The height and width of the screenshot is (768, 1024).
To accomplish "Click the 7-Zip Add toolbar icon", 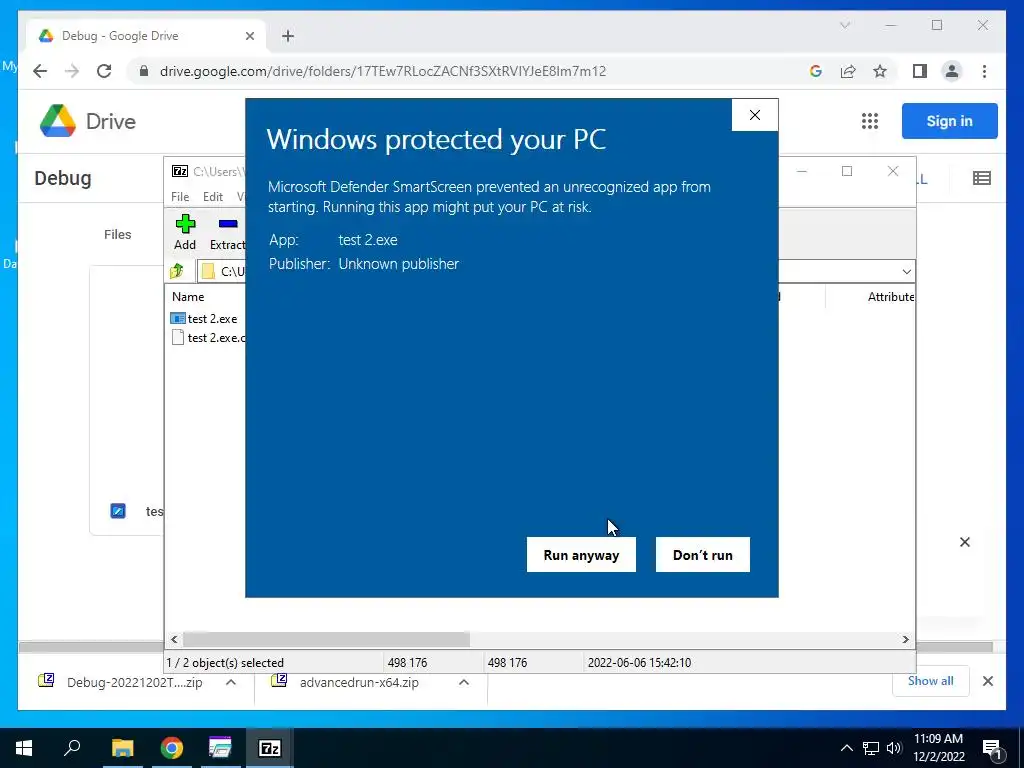I will point(185,232).
